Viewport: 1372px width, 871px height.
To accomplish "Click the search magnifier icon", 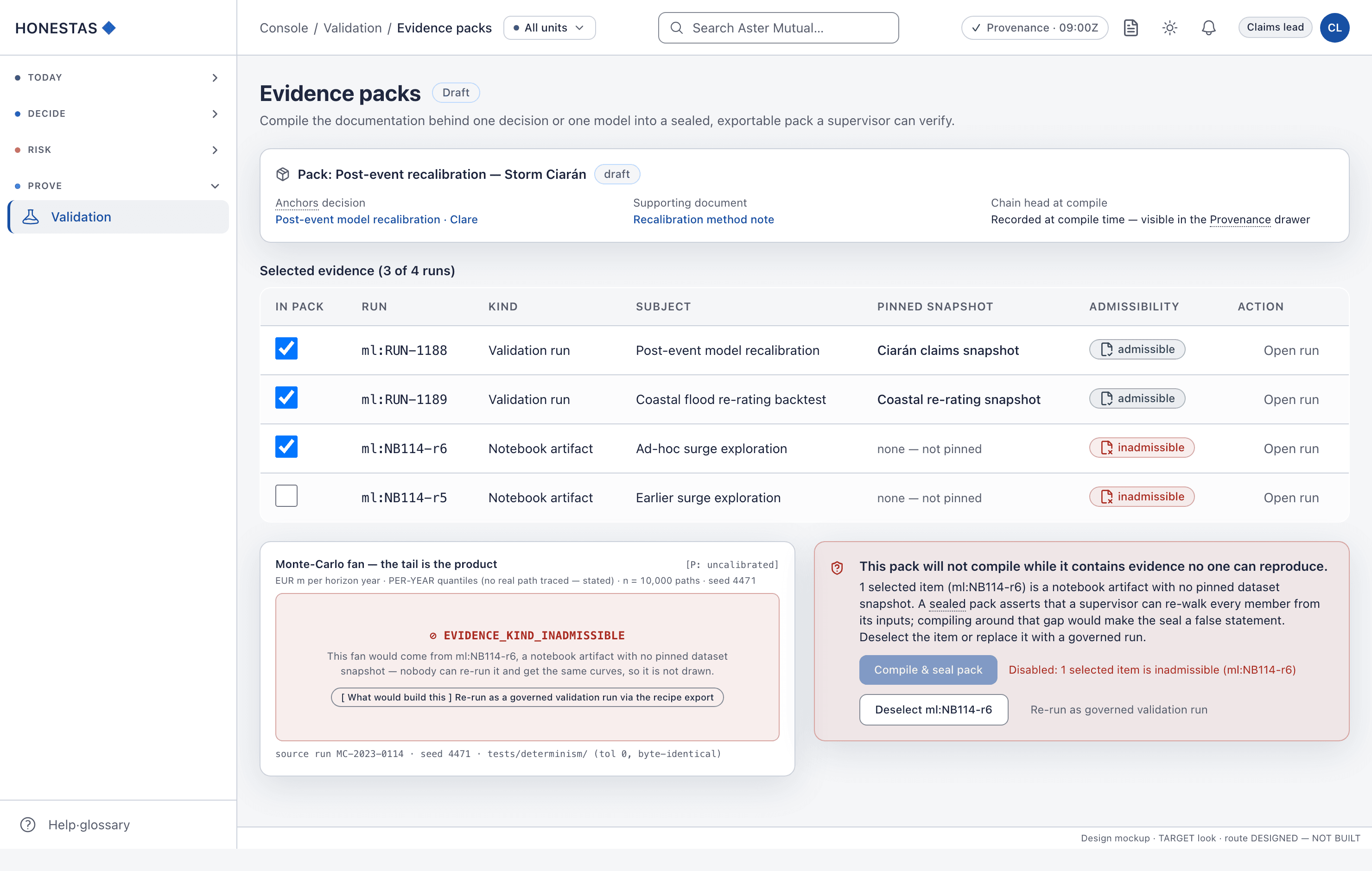I will [676, 28].
